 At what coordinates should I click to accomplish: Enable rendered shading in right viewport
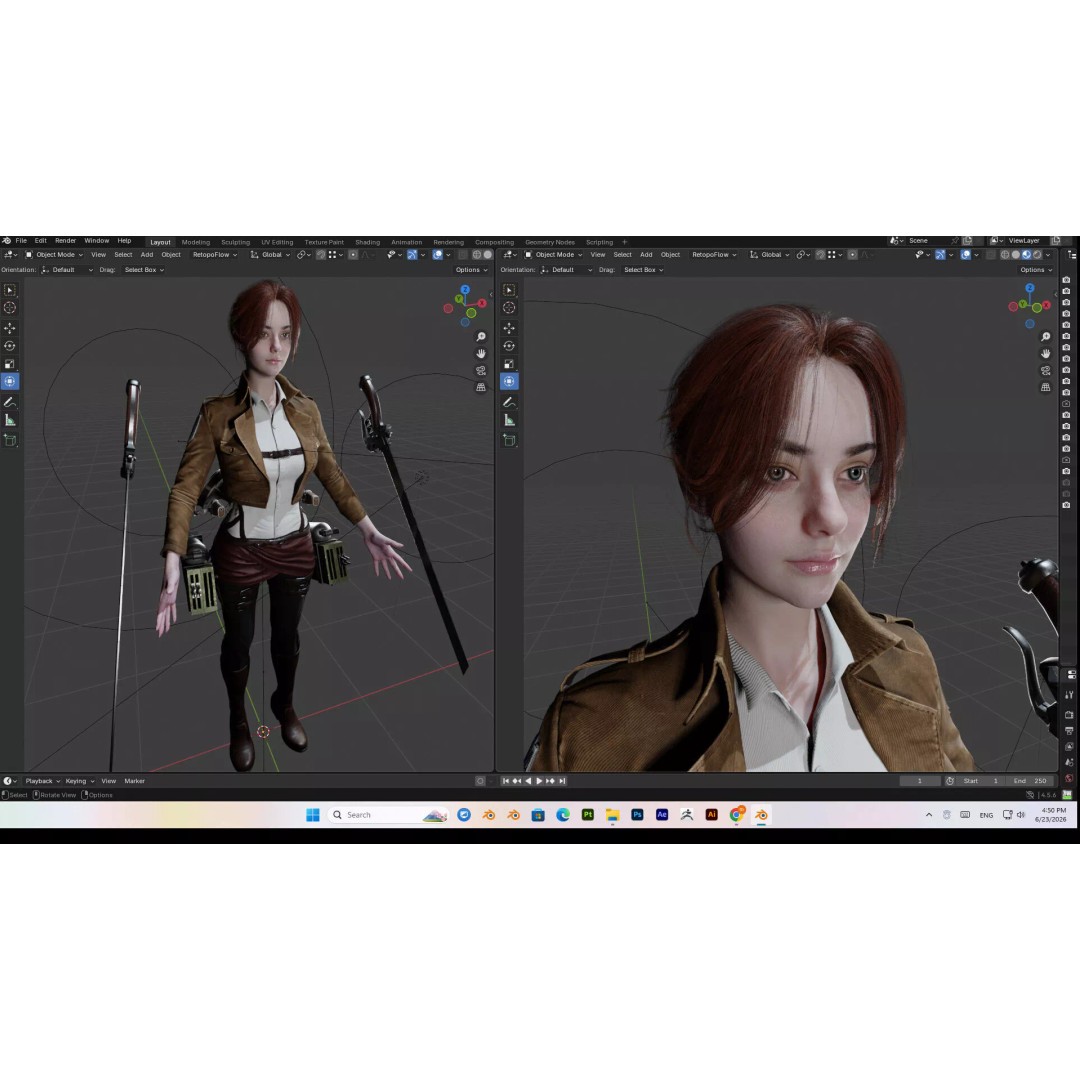(x=1037, y=255)
